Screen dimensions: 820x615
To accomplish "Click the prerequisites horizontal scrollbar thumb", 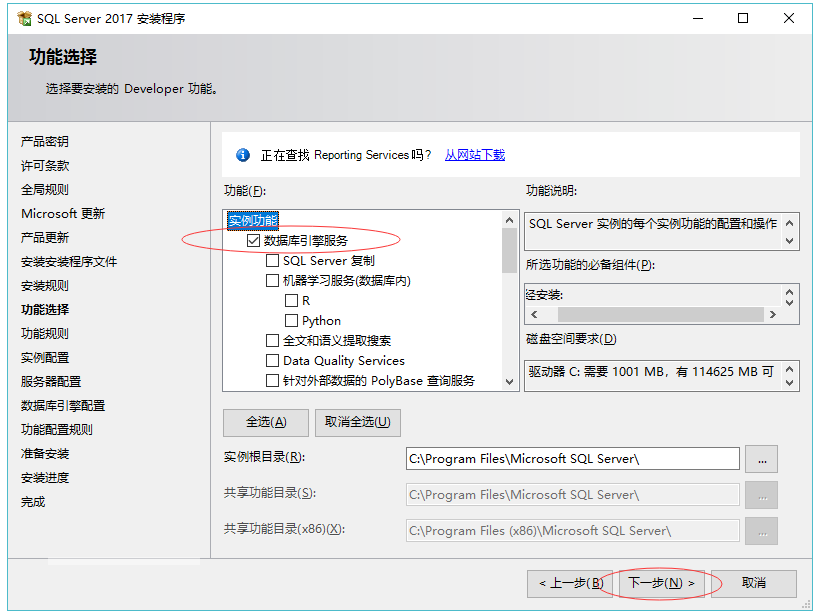I will click(x=661, y=315).
